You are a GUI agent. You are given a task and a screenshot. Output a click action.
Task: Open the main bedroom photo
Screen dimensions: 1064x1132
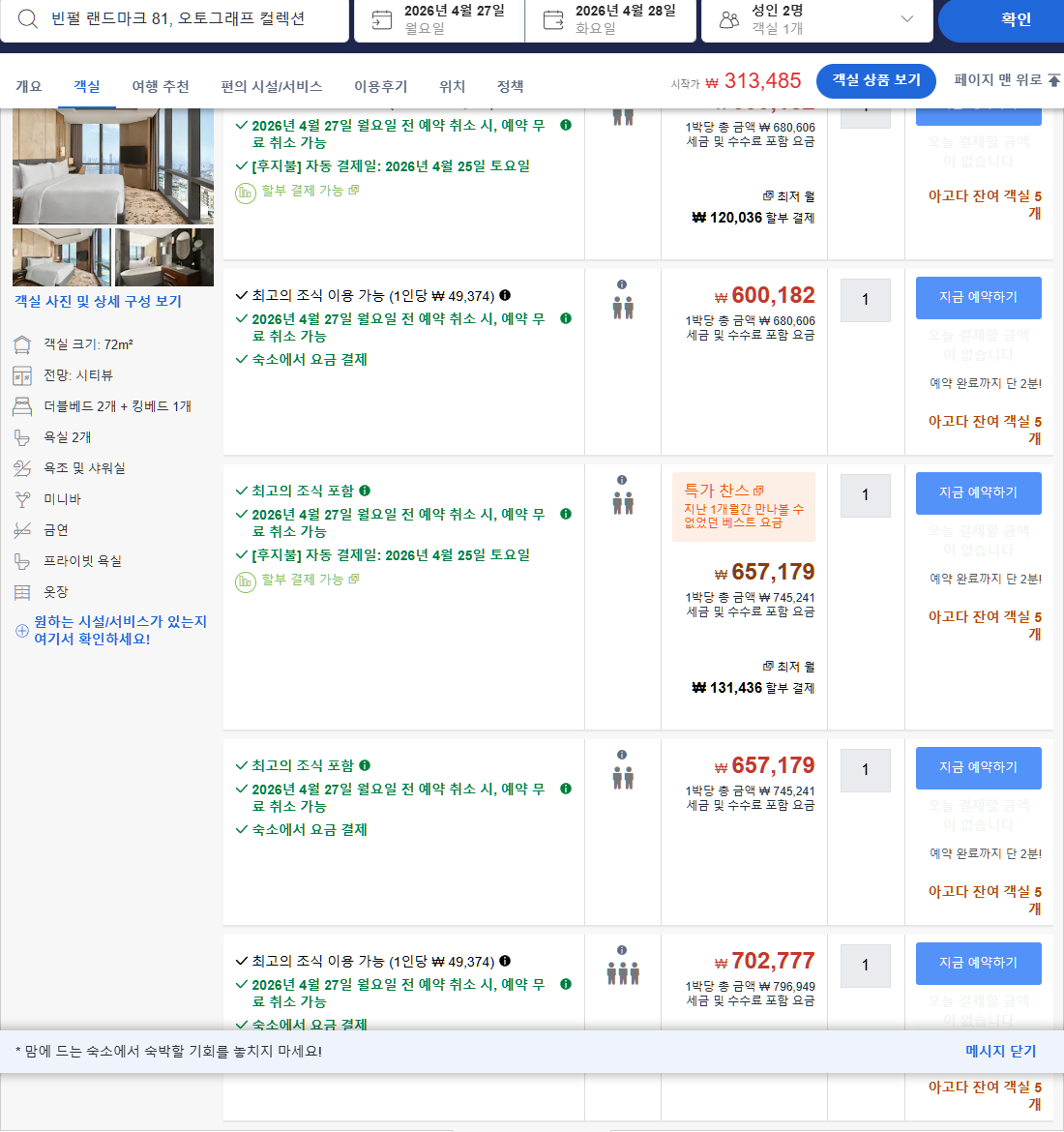tap(113, 166)
